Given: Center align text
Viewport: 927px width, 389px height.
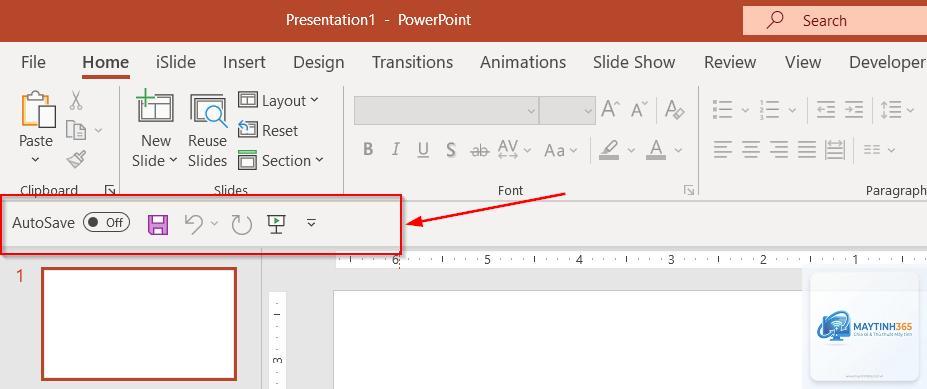Looking at the screenshot, I should pos(751,150).
